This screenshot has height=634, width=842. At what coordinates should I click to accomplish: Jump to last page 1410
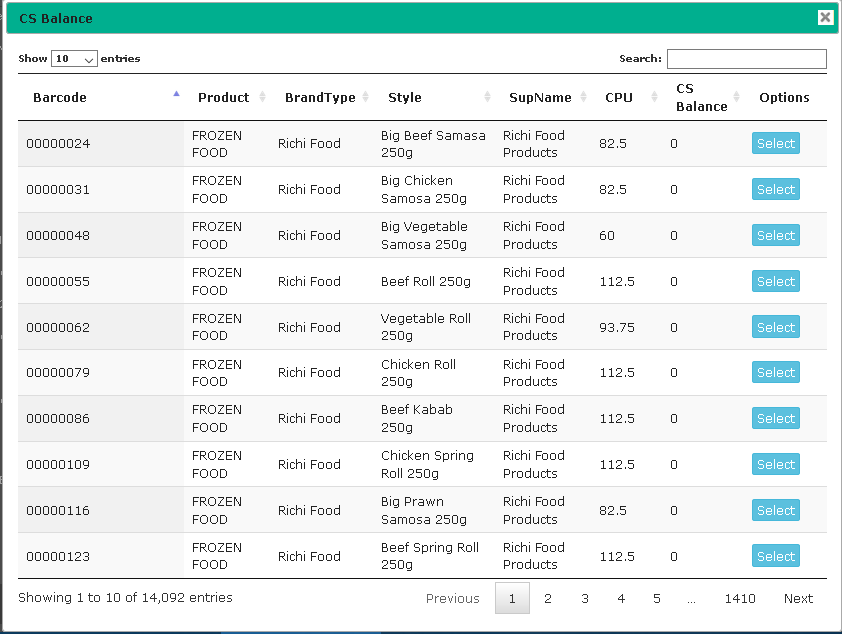(740, 598)
